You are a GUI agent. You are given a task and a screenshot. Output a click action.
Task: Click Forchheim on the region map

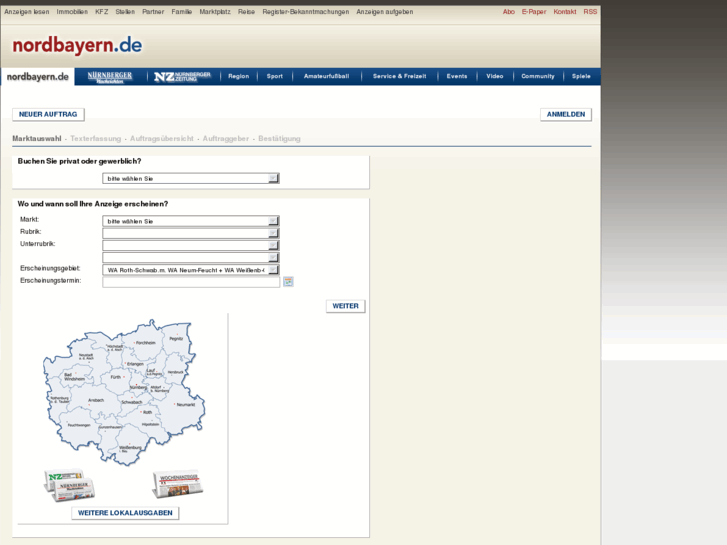point(146,343)
